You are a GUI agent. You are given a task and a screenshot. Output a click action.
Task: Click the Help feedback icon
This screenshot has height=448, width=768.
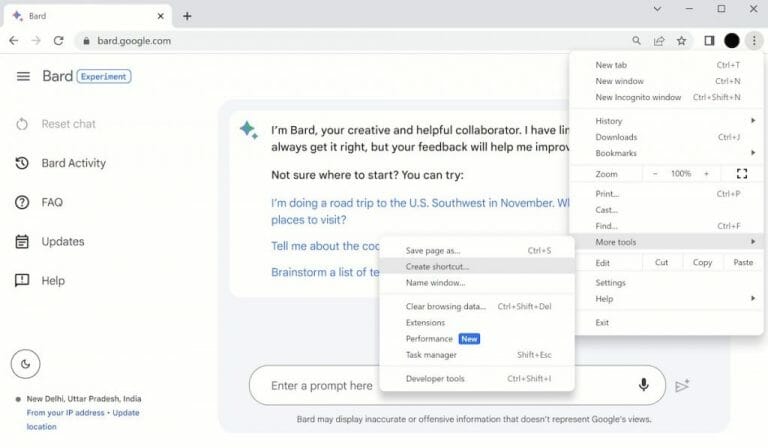22,281
